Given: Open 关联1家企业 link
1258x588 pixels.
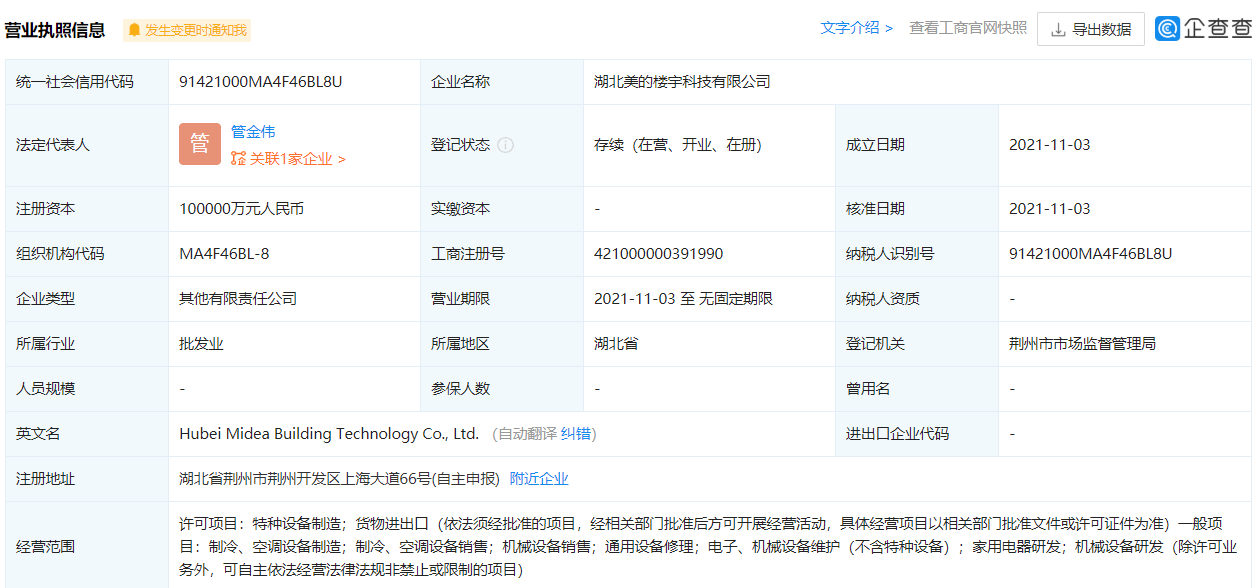Looking at the screenshot, I should (298, 158).
